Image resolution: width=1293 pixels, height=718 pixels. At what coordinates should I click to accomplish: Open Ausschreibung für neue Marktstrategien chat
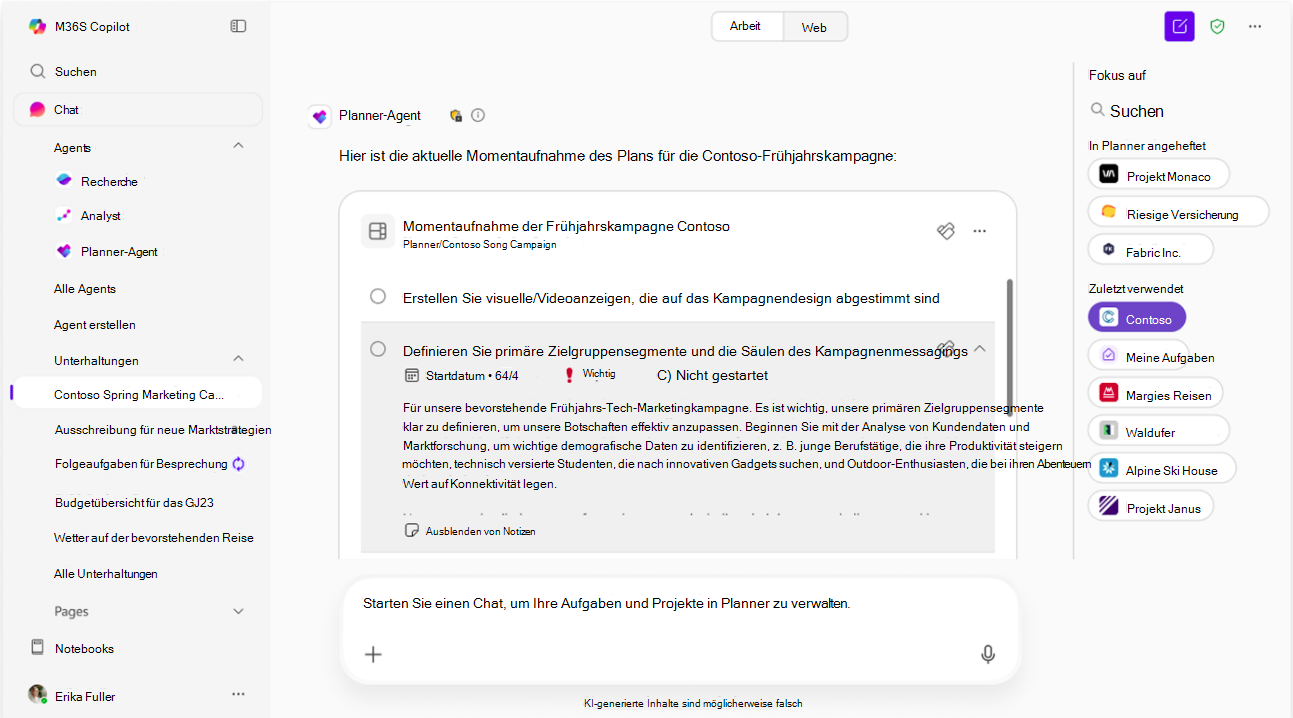[163, 429]
